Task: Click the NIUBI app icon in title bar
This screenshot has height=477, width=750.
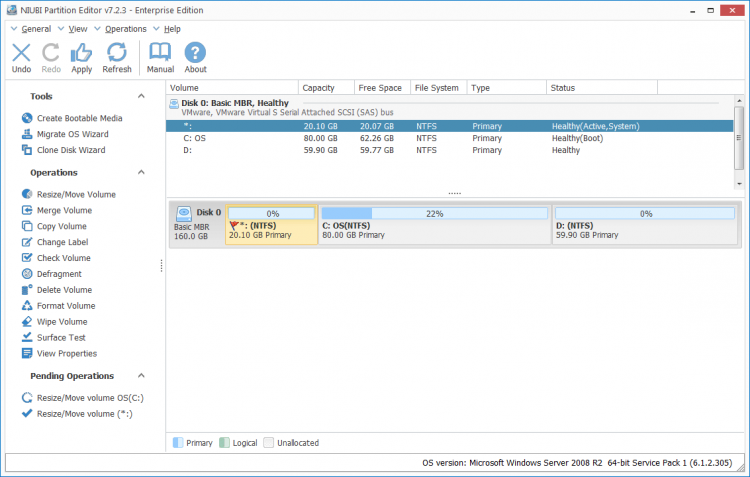Action: pyautogui.click(x=12, y=10)
